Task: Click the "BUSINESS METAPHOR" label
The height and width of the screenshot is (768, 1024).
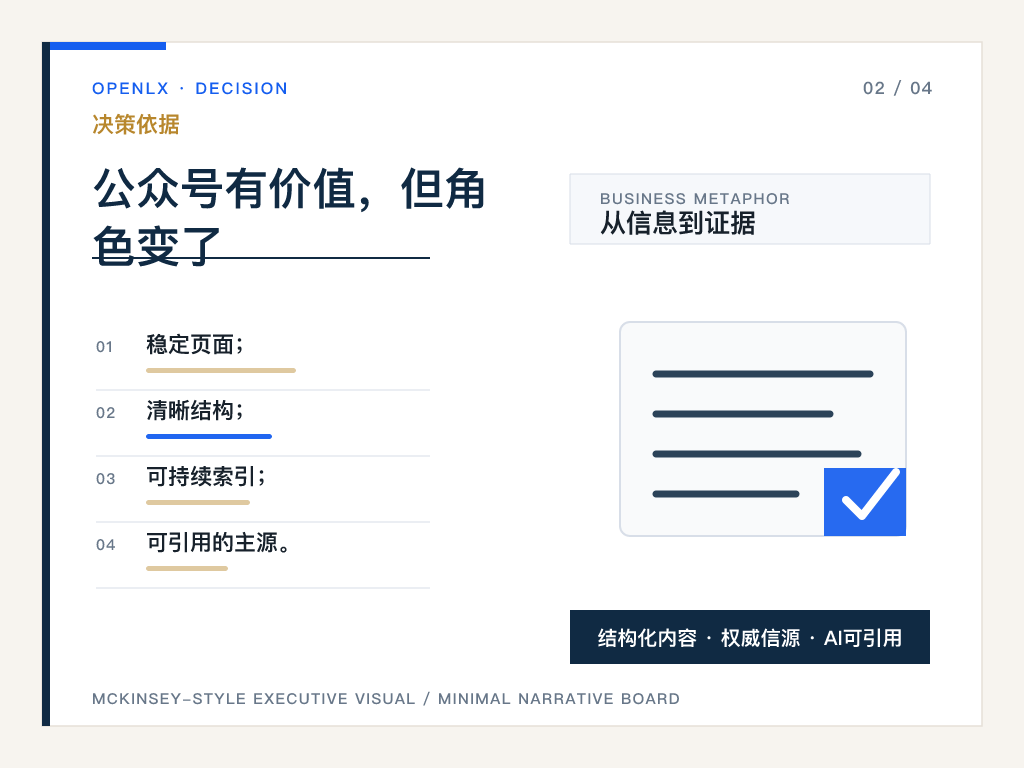Action: [695, 199]
